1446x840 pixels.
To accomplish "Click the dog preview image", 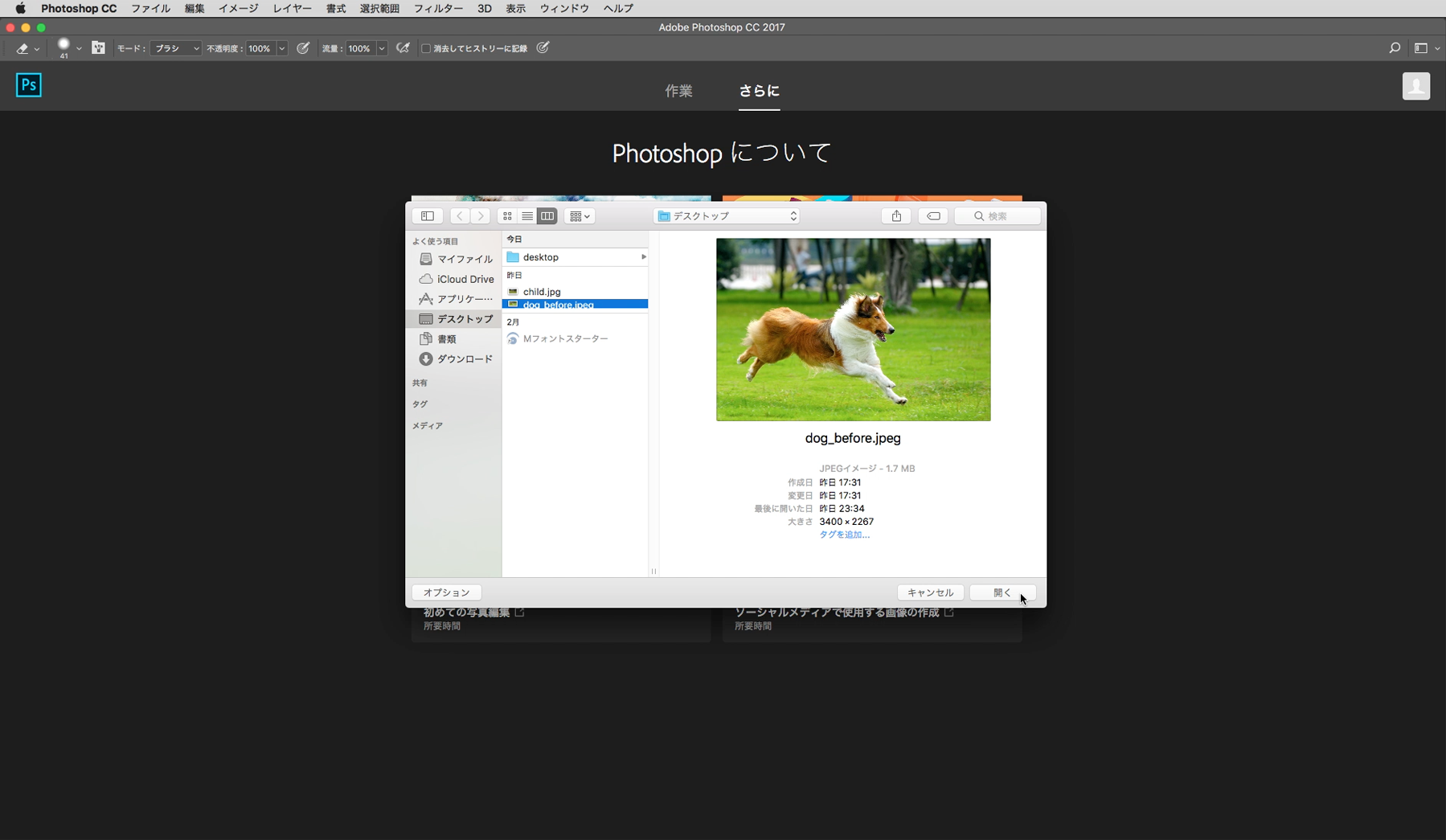I will pos(853,330).
